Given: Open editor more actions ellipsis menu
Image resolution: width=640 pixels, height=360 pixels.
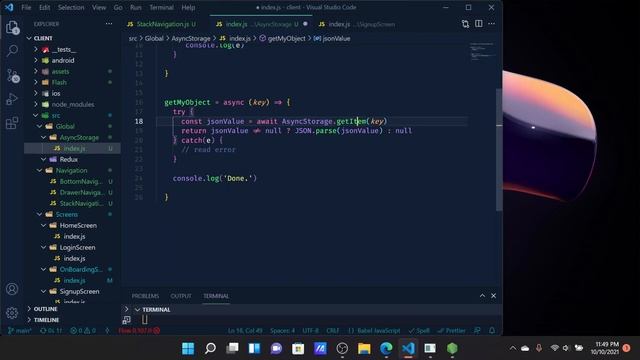Looking at the screenshot, I should click(491, 24).
